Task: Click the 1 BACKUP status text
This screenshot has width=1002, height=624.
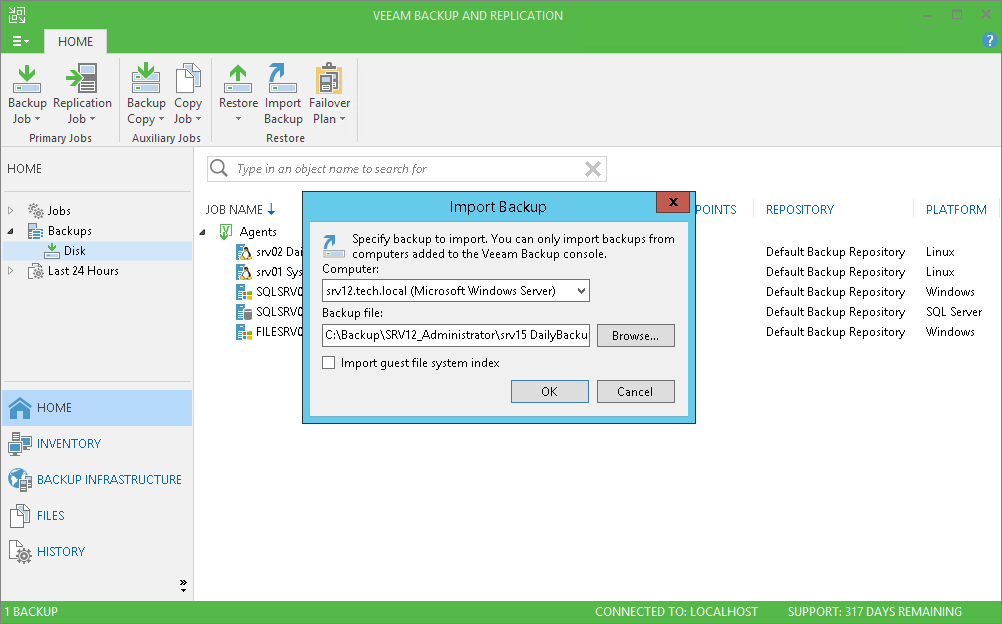Action: pos(31,612)
